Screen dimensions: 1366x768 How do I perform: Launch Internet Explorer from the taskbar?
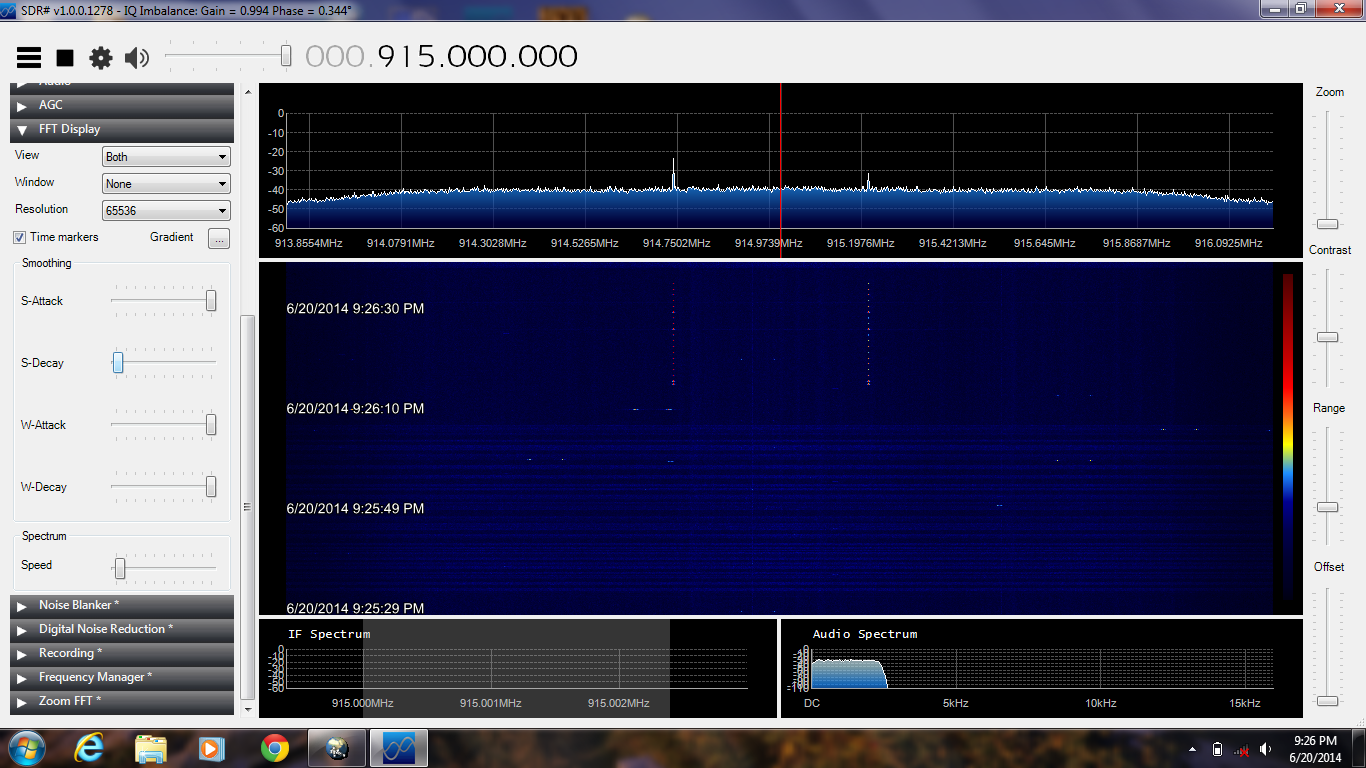coord(89,747)
